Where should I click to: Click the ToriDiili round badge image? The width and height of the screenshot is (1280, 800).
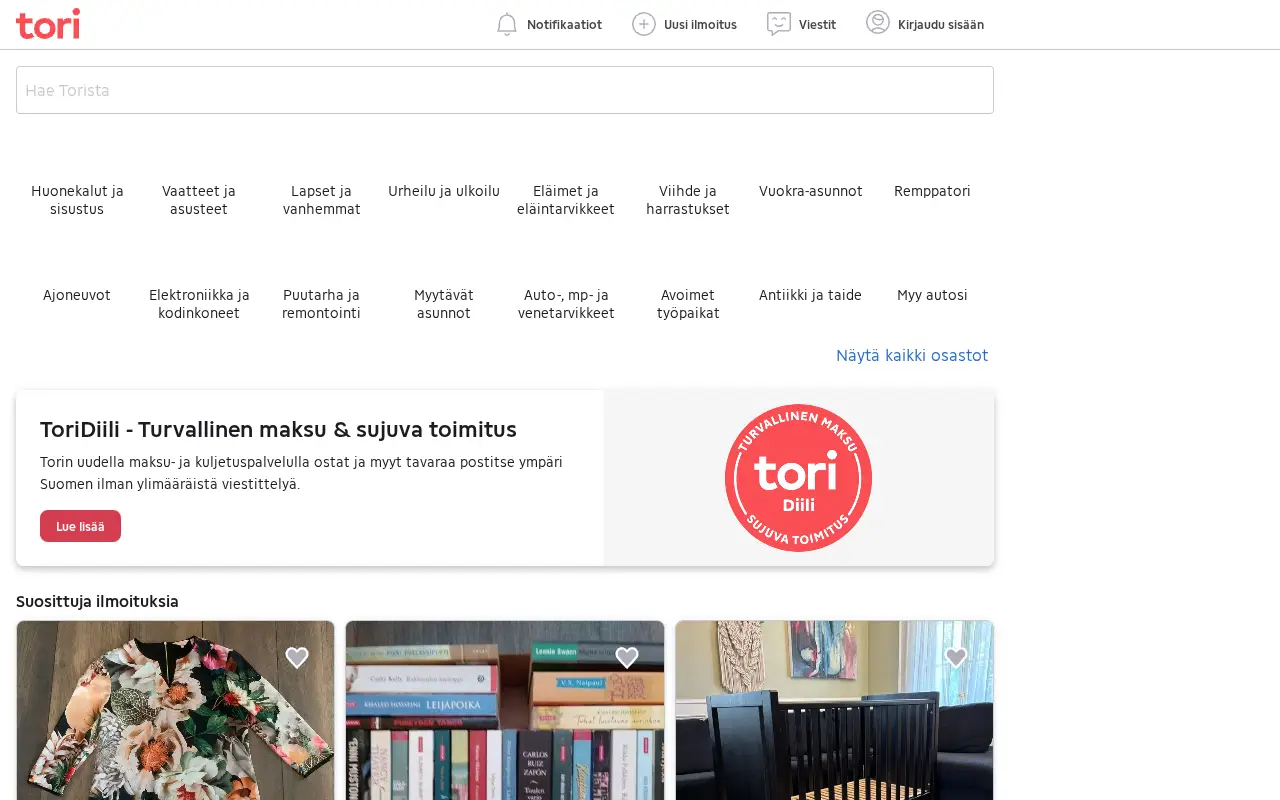(x=798, y=478)
